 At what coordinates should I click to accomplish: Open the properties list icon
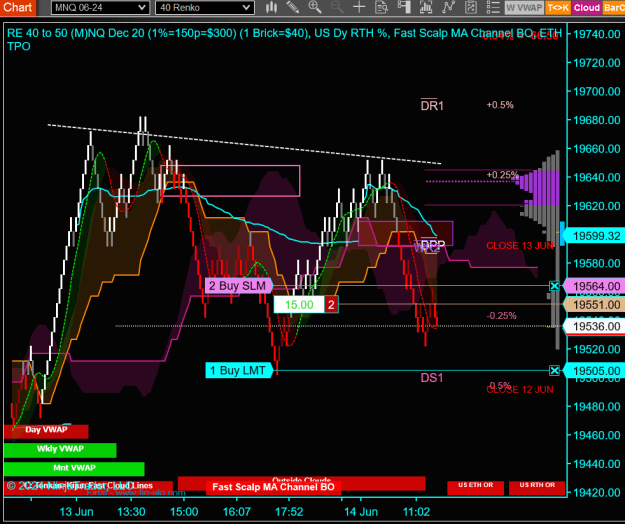point(493,7)
